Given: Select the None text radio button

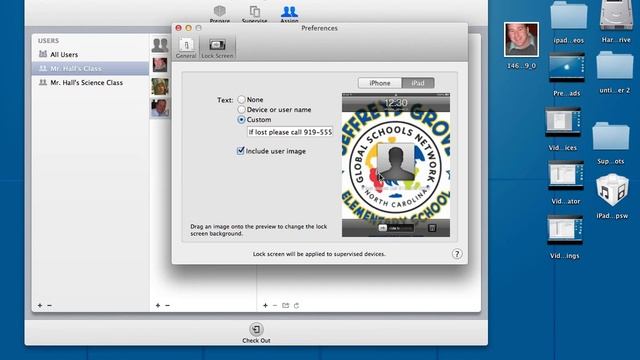Looking at the screenshot, I should pos(242,99).
